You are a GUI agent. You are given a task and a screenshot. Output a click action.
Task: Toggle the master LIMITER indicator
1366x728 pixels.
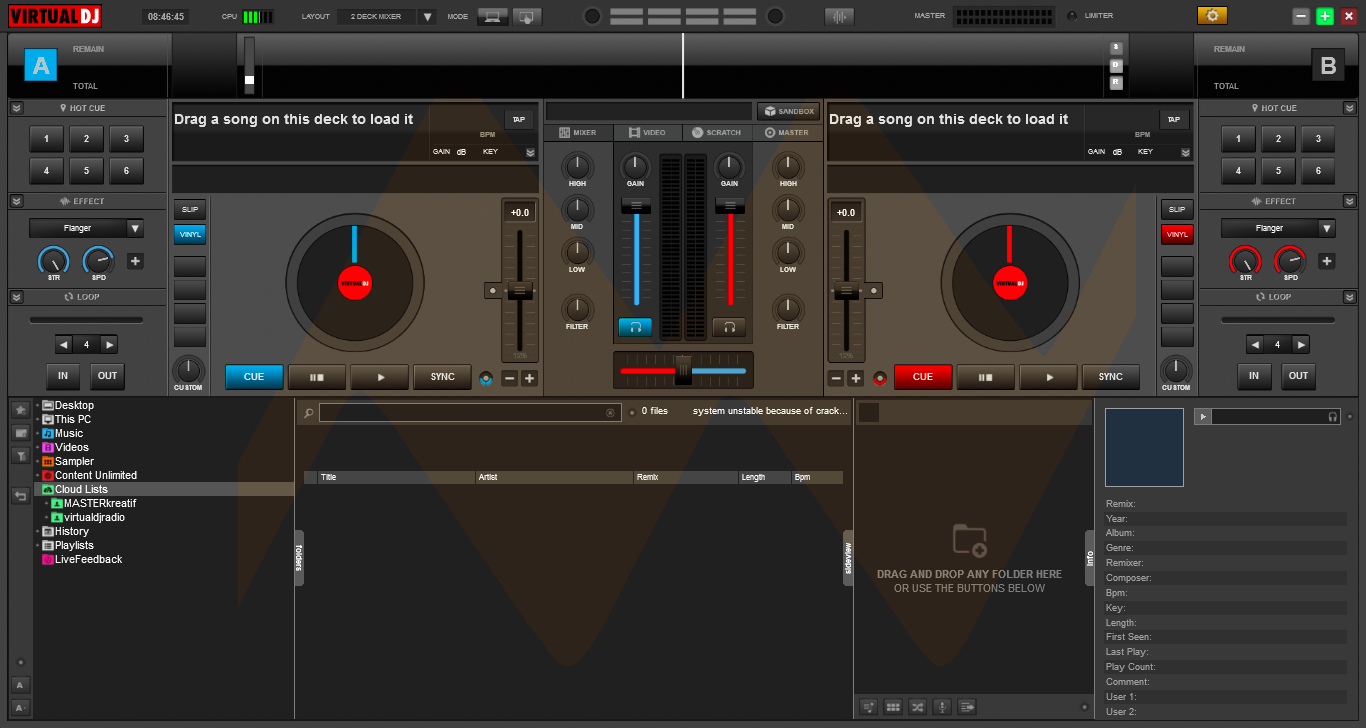[x=1072, y=16]
